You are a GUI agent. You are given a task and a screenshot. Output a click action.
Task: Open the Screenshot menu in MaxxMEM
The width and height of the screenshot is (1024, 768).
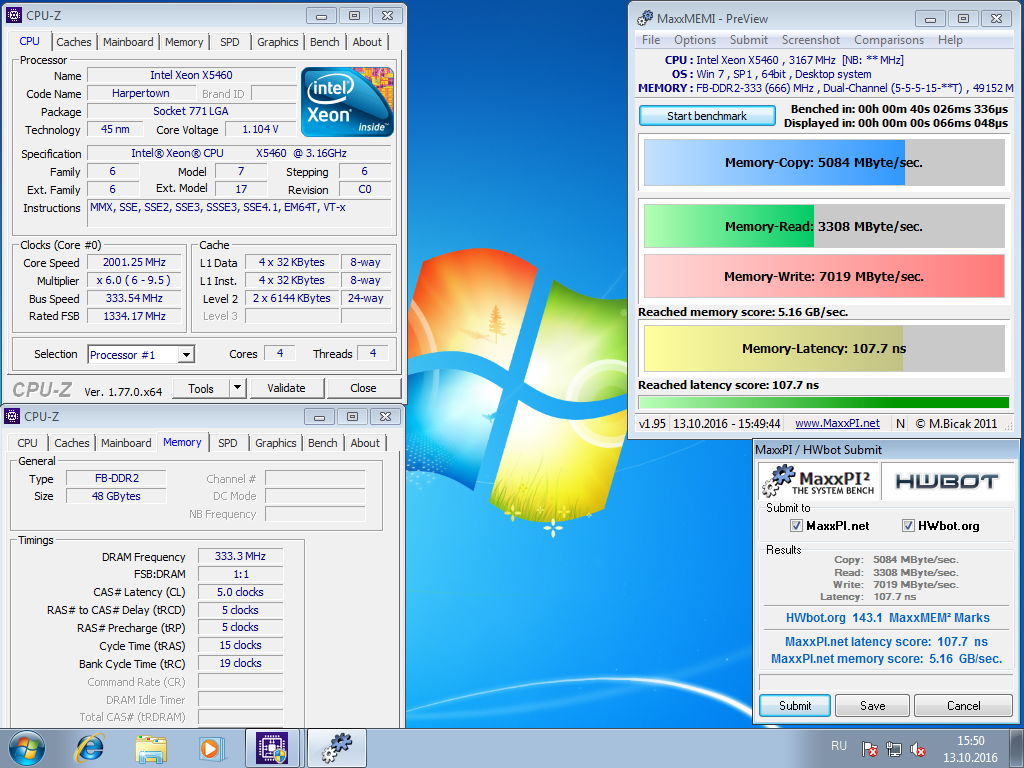[810, 40]
